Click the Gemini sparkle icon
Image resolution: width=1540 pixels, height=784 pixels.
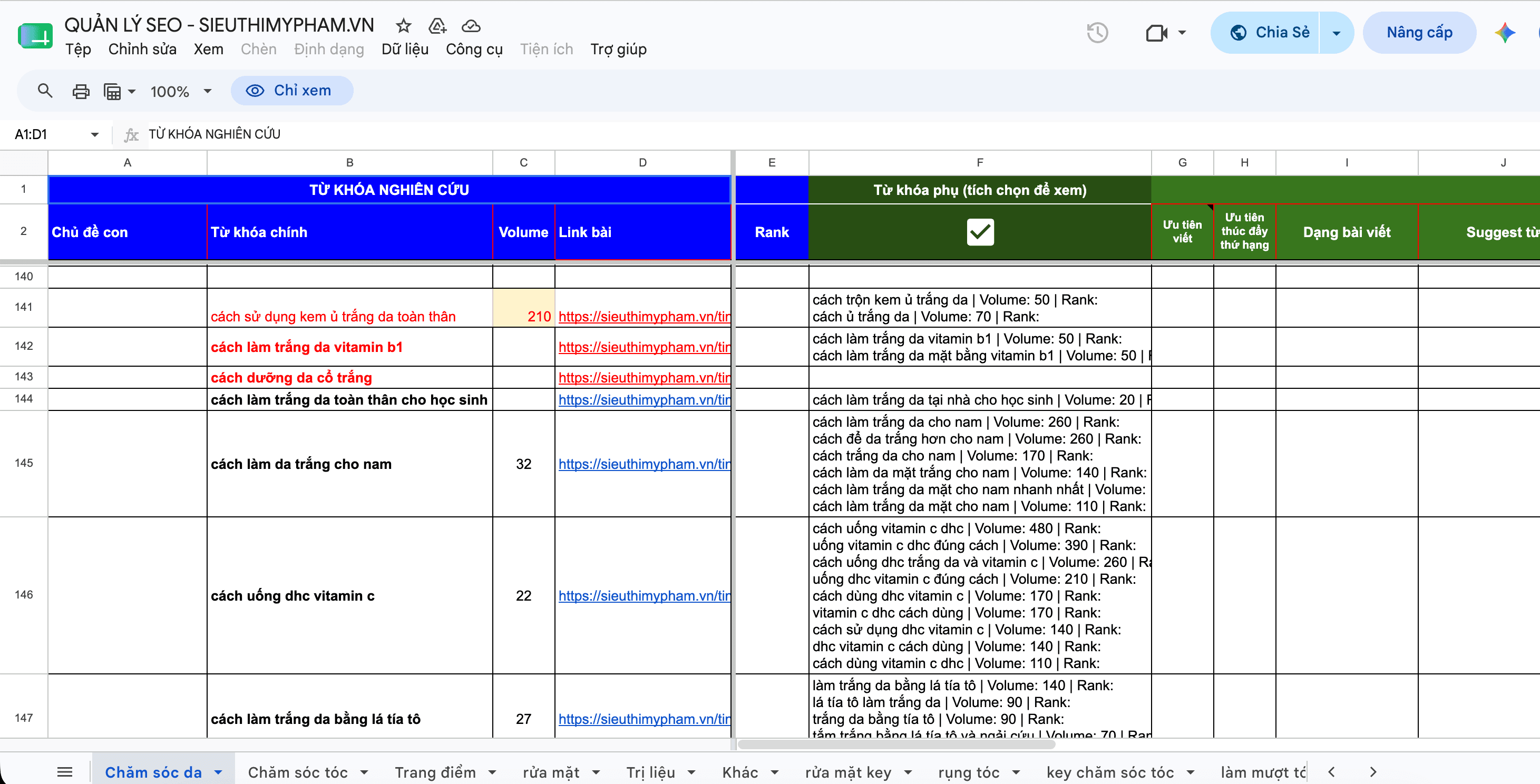pyautogui.click(x=1505, y=32)
